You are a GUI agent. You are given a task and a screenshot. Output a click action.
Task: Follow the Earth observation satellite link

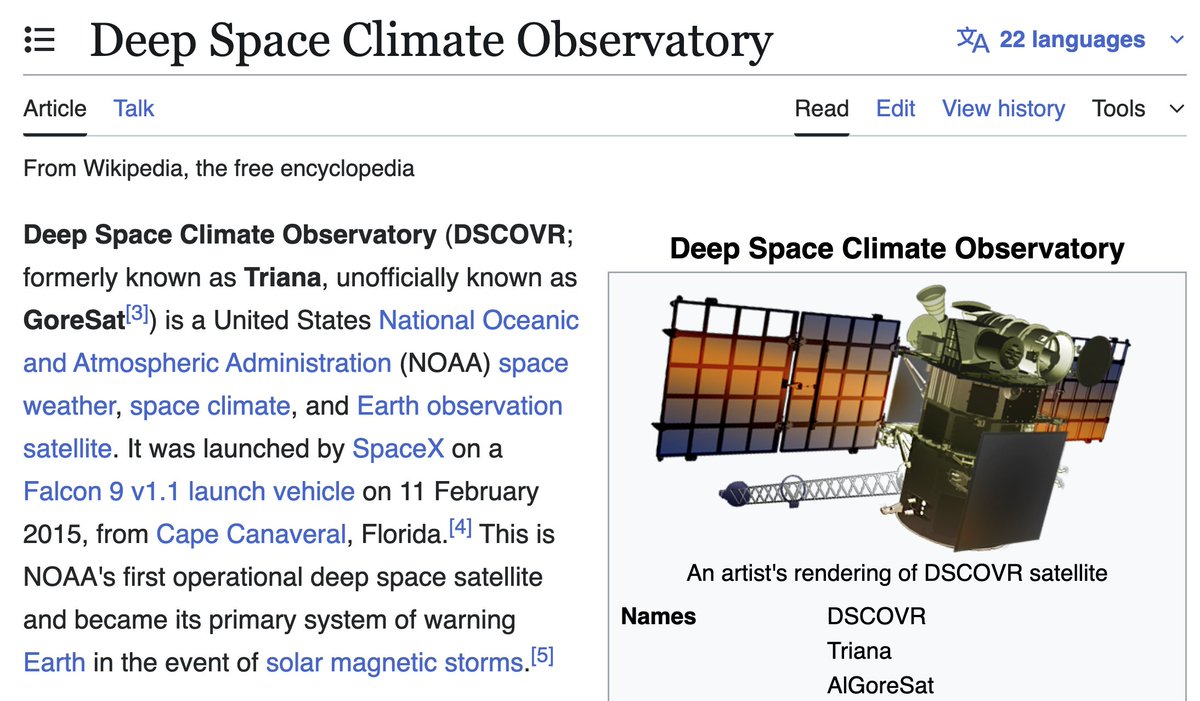(x=293, y=427)
